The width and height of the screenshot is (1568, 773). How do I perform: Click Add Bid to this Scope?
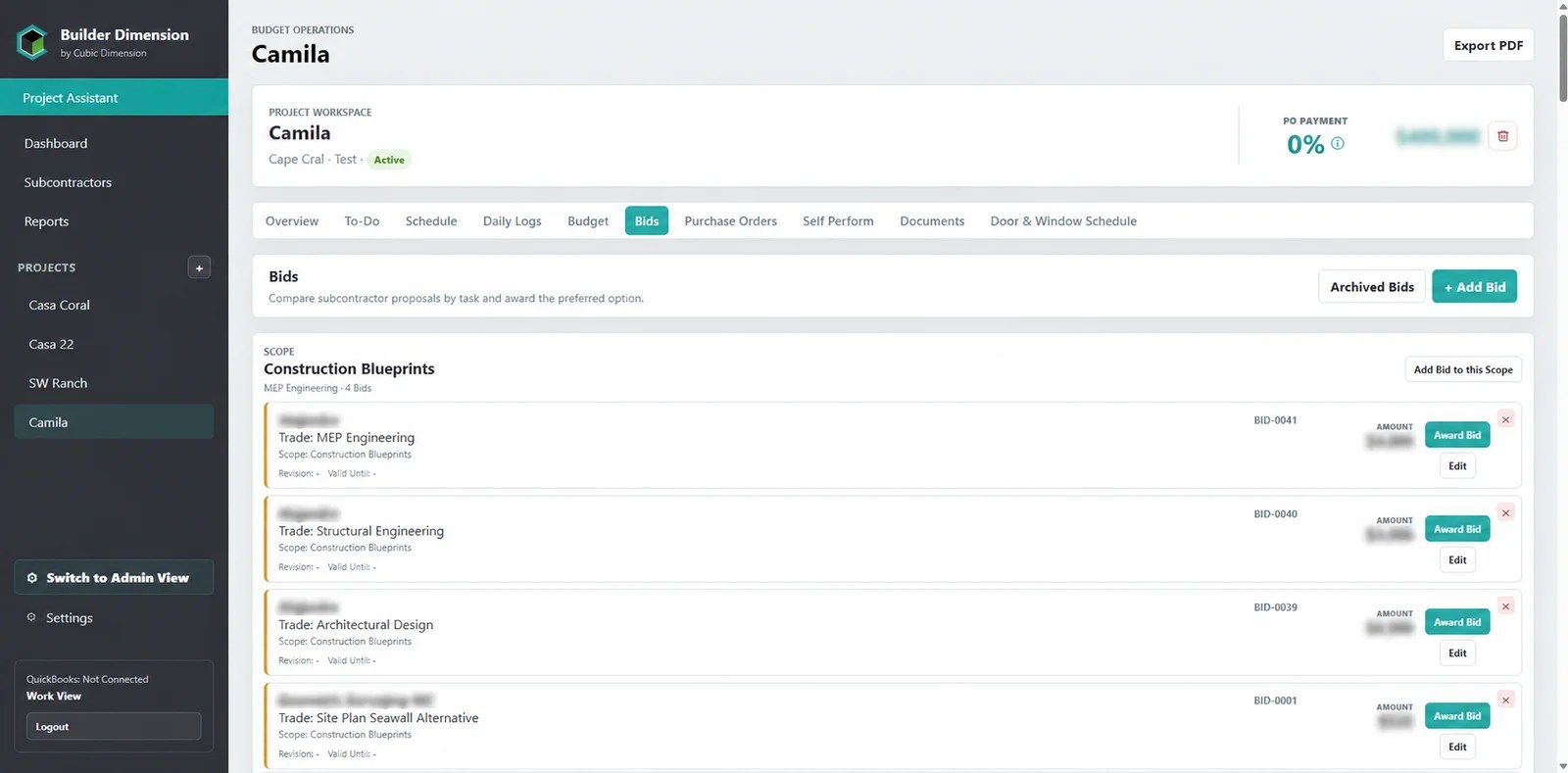1463,369
